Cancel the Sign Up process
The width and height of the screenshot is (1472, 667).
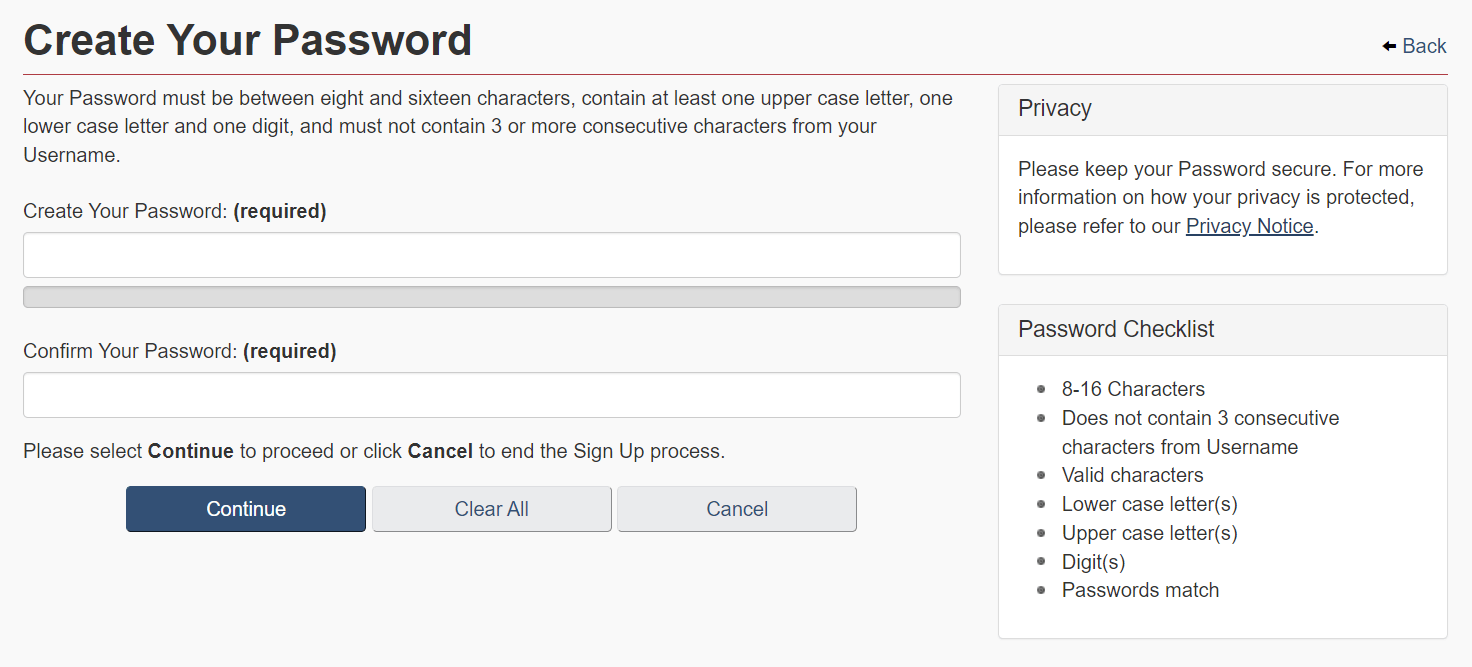(737, 509)
